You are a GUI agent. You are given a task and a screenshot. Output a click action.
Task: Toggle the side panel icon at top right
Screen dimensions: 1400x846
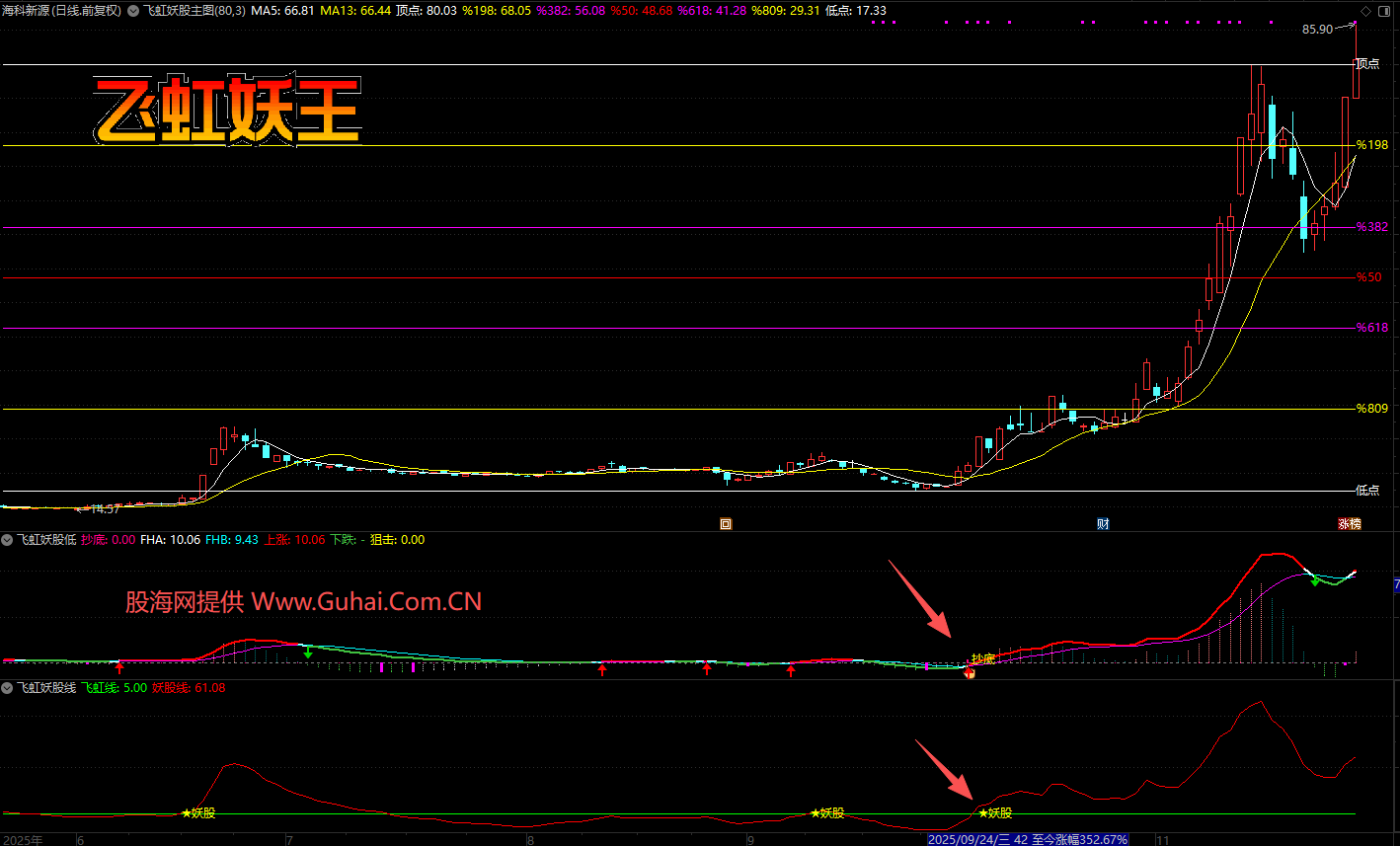[1383, 11]
